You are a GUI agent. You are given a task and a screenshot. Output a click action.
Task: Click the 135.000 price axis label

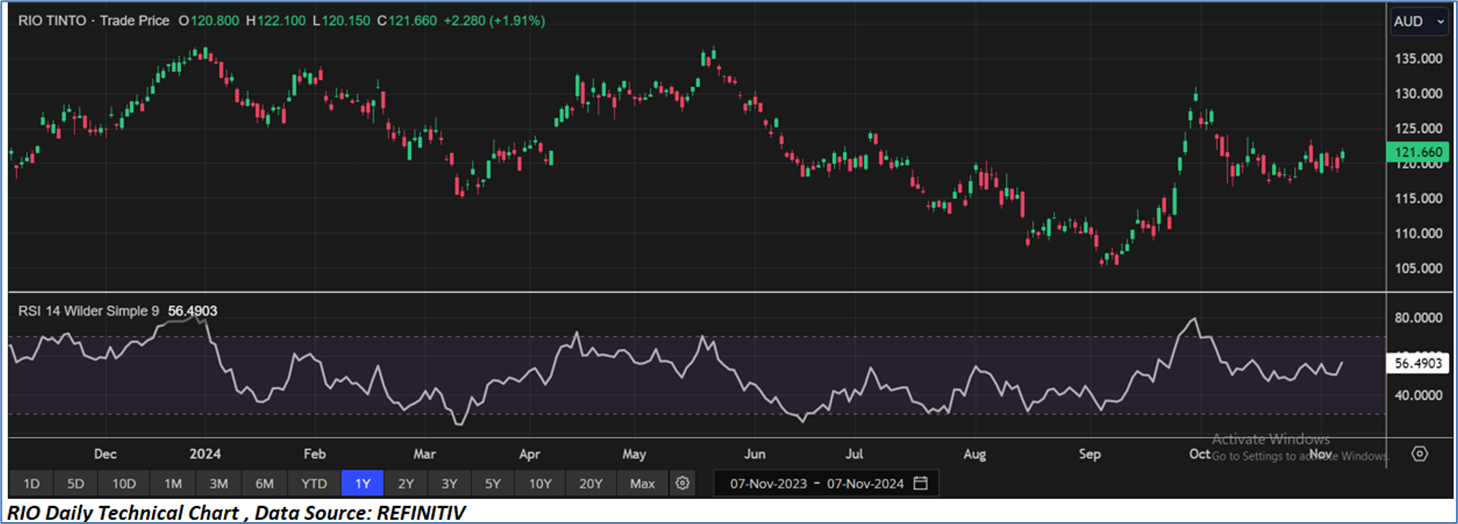click(x=1417, y=59)
